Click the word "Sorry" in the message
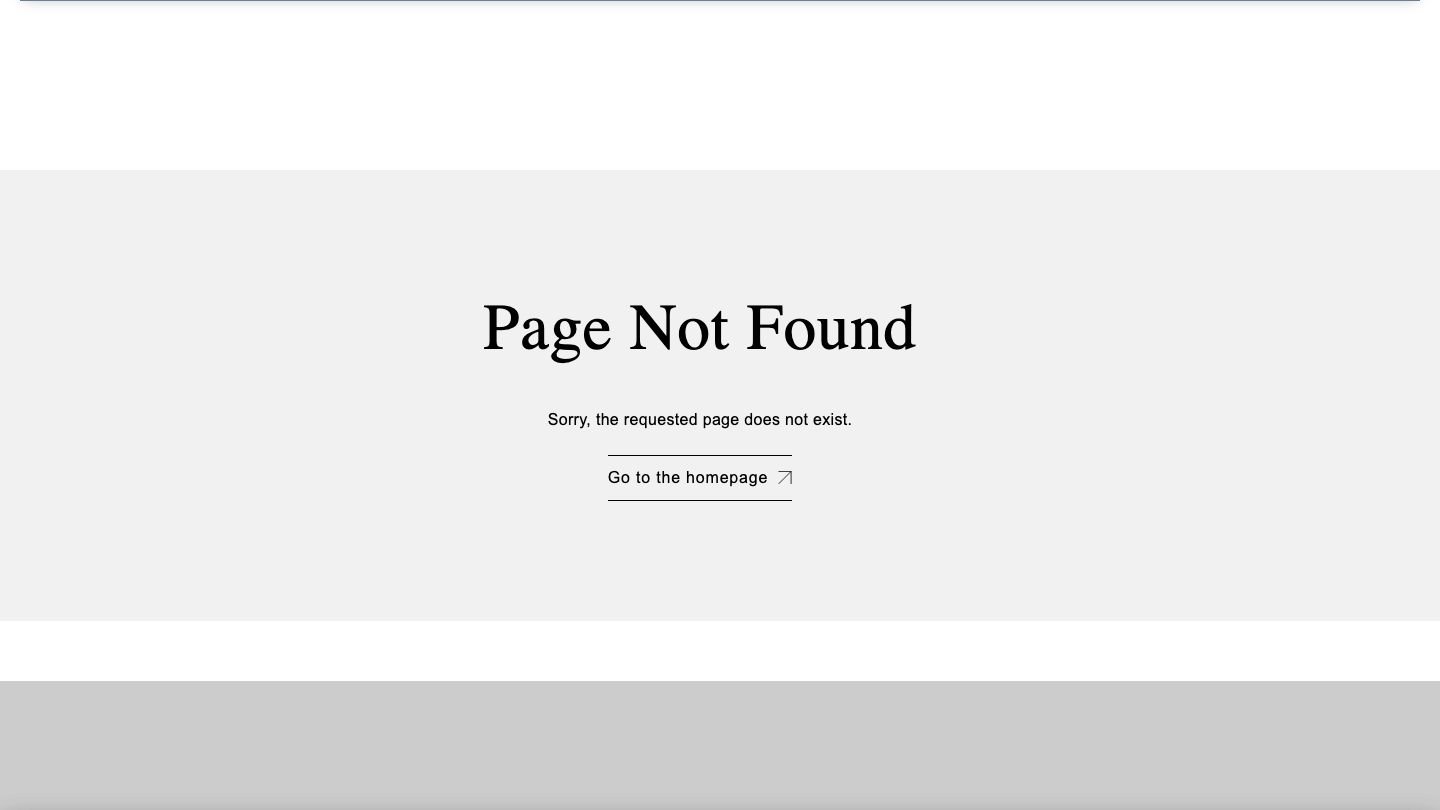Image resolution: width=1440 pixels, height=810 pixels. click(x=568, y=420)
